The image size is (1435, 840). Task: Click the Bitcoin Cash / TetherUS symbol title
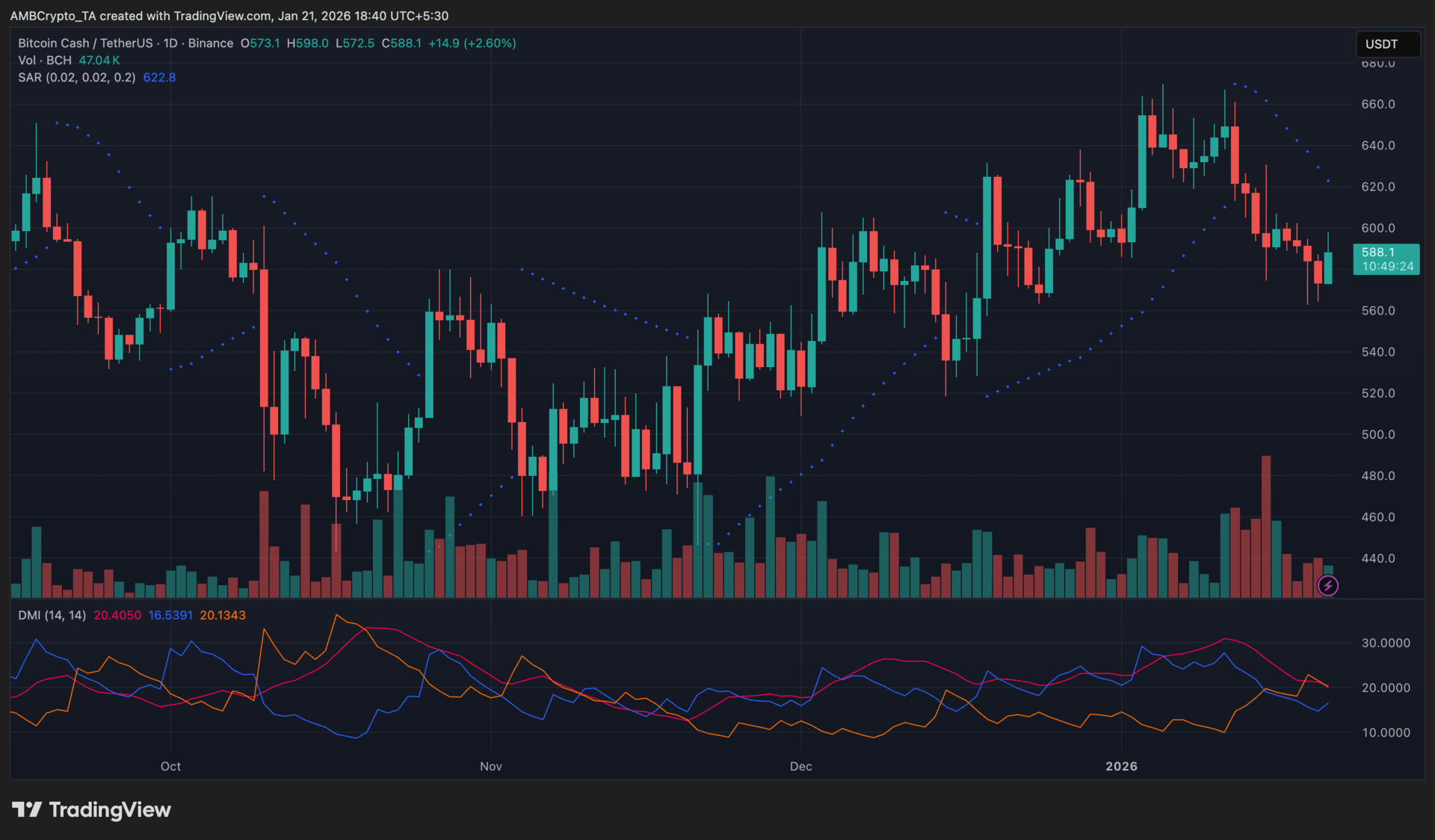pyautogui.click(x=85, y=43)
